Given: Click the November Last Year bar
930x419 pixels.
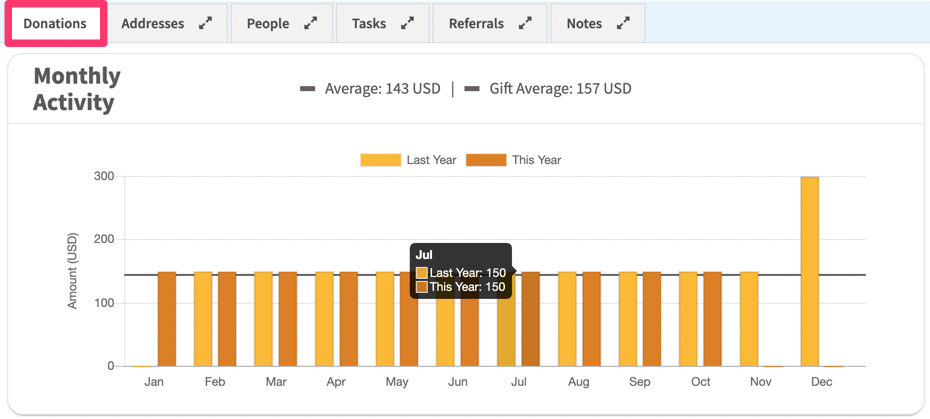Looking at the screenshot, I should pos(749,319).
